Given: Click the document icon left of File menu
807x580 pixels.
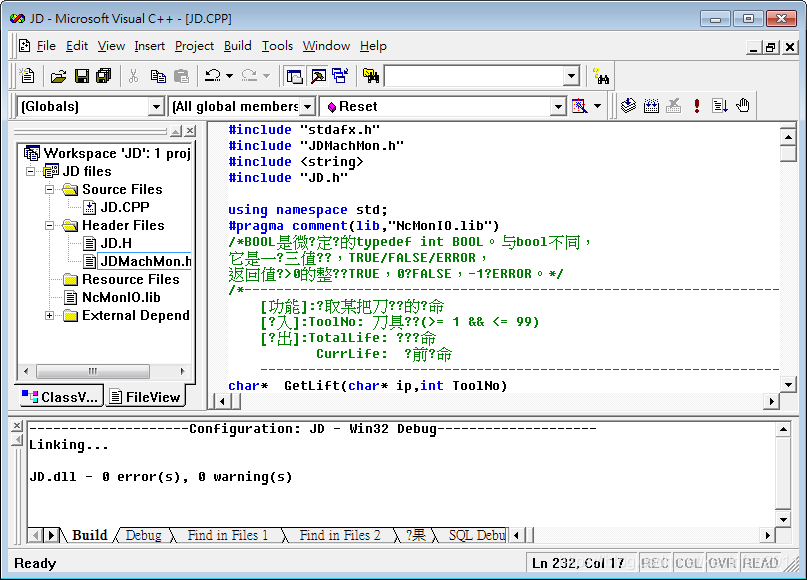Looking at the screenshot, I should pyautogui.click(x=24, y=46).
